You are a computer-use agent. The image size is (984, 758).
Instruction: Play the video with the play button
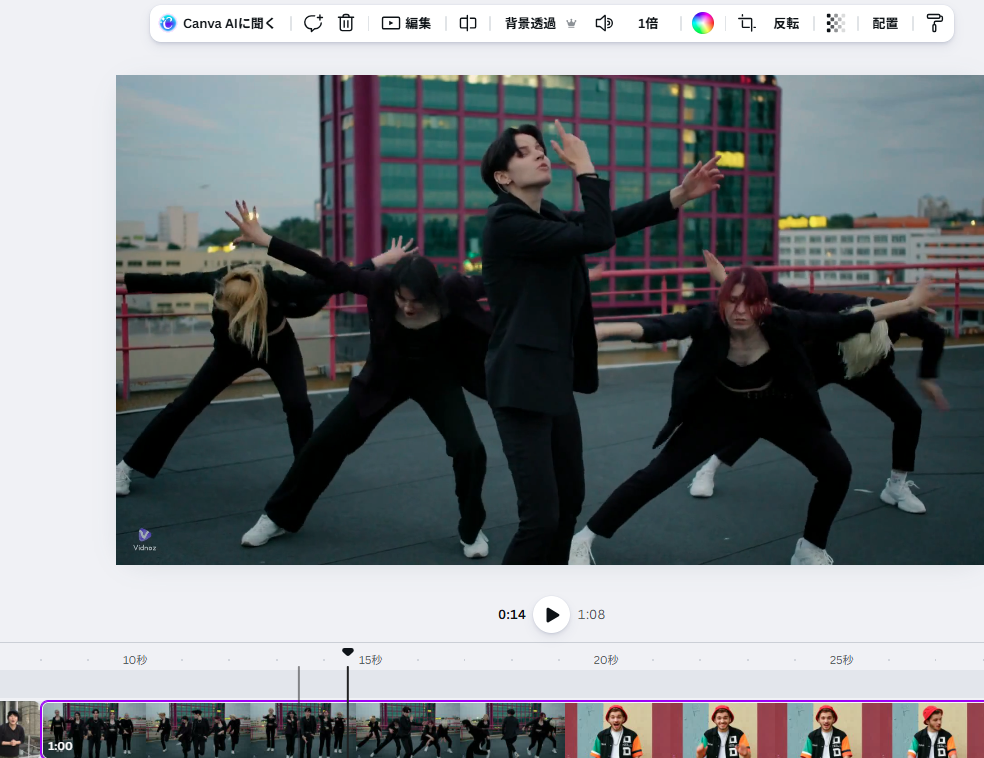(x=552, y=614)
